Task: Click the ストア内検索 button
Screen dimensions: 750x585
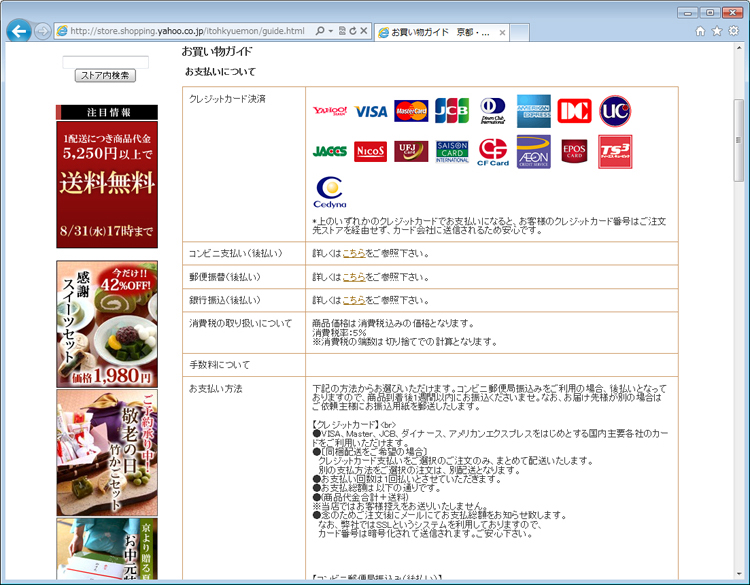Action: 105,75
